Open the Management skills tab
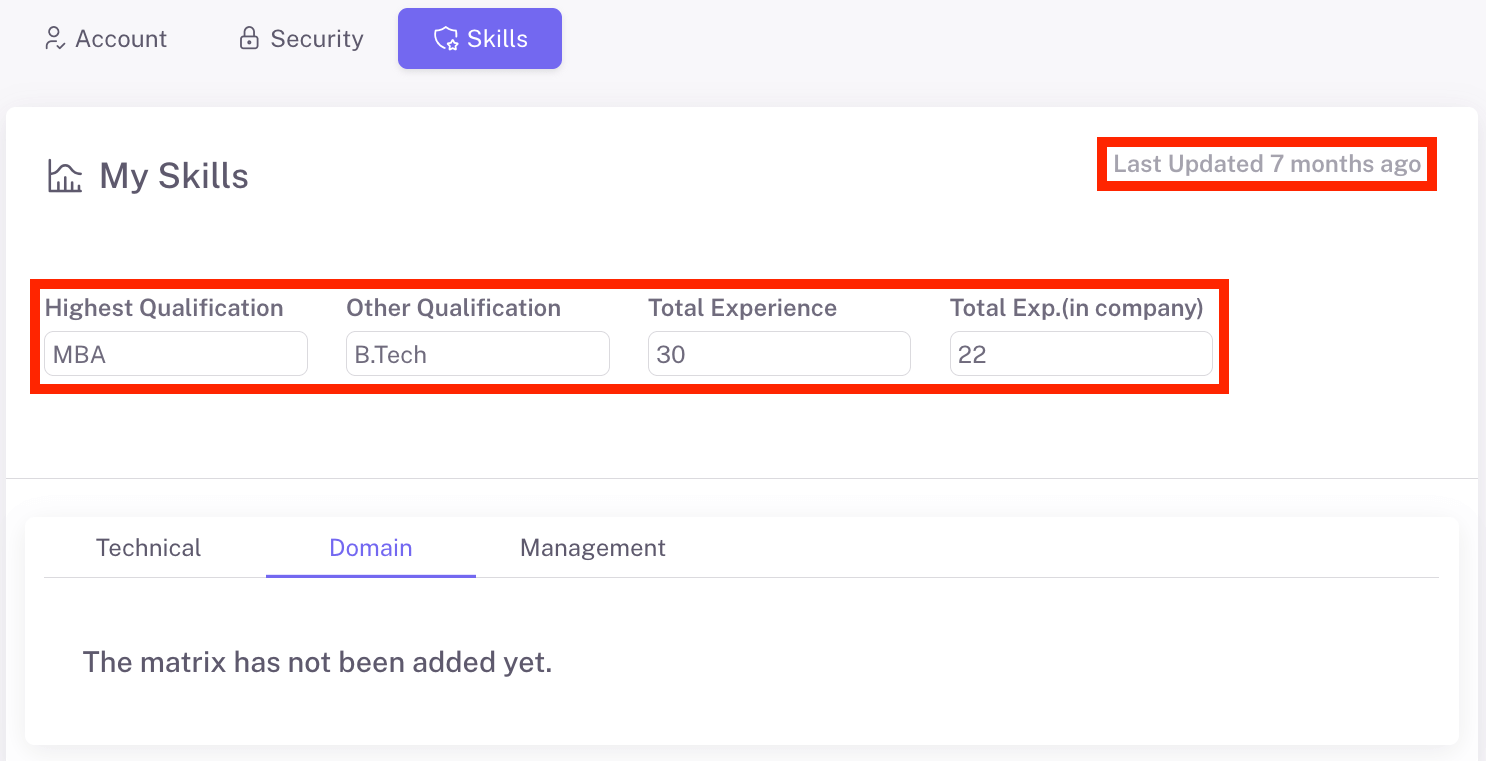 coord(592,548)
